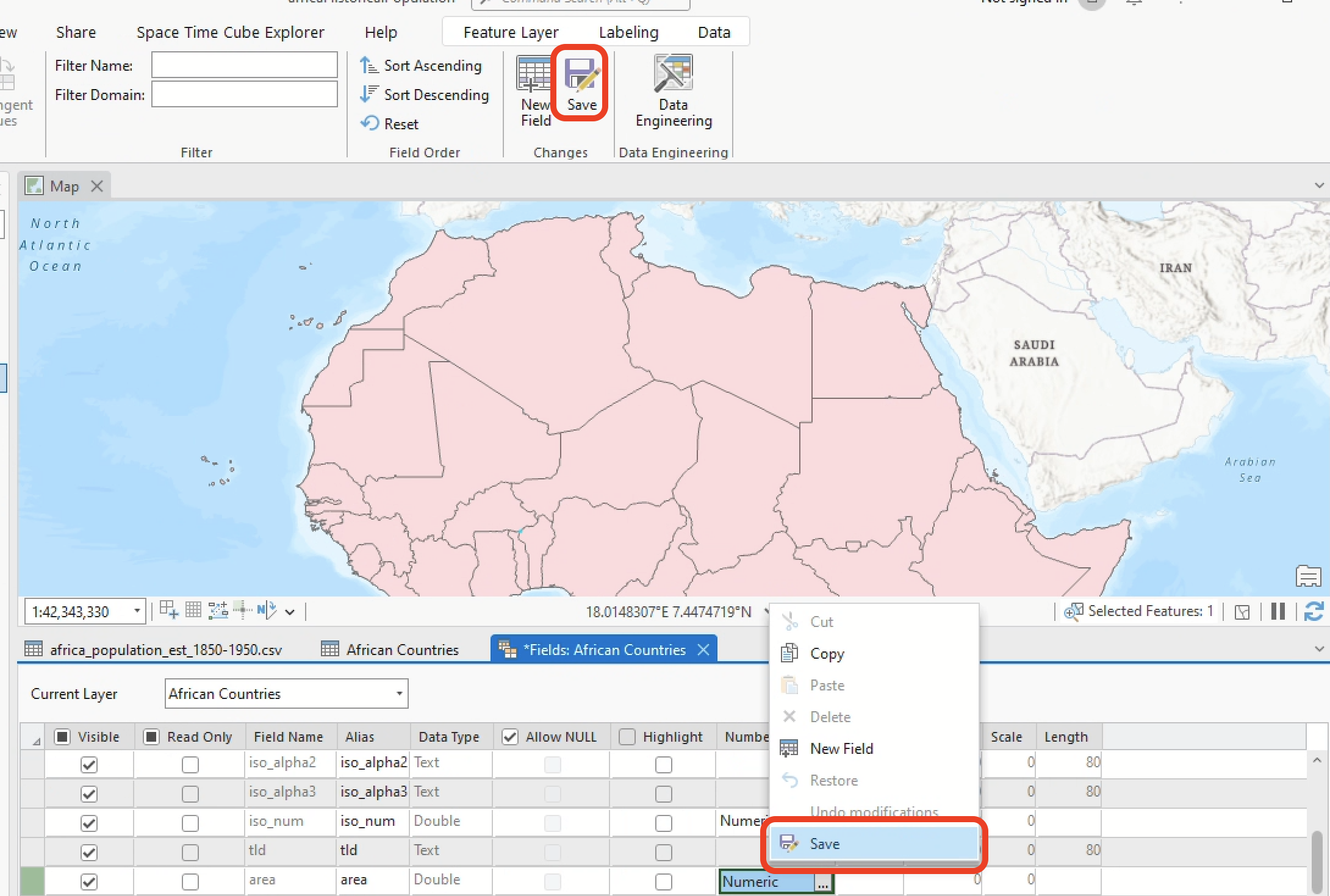1330x896 pixels.
Task: Expand the Current Layer combo box
Action: coord(399,694)
